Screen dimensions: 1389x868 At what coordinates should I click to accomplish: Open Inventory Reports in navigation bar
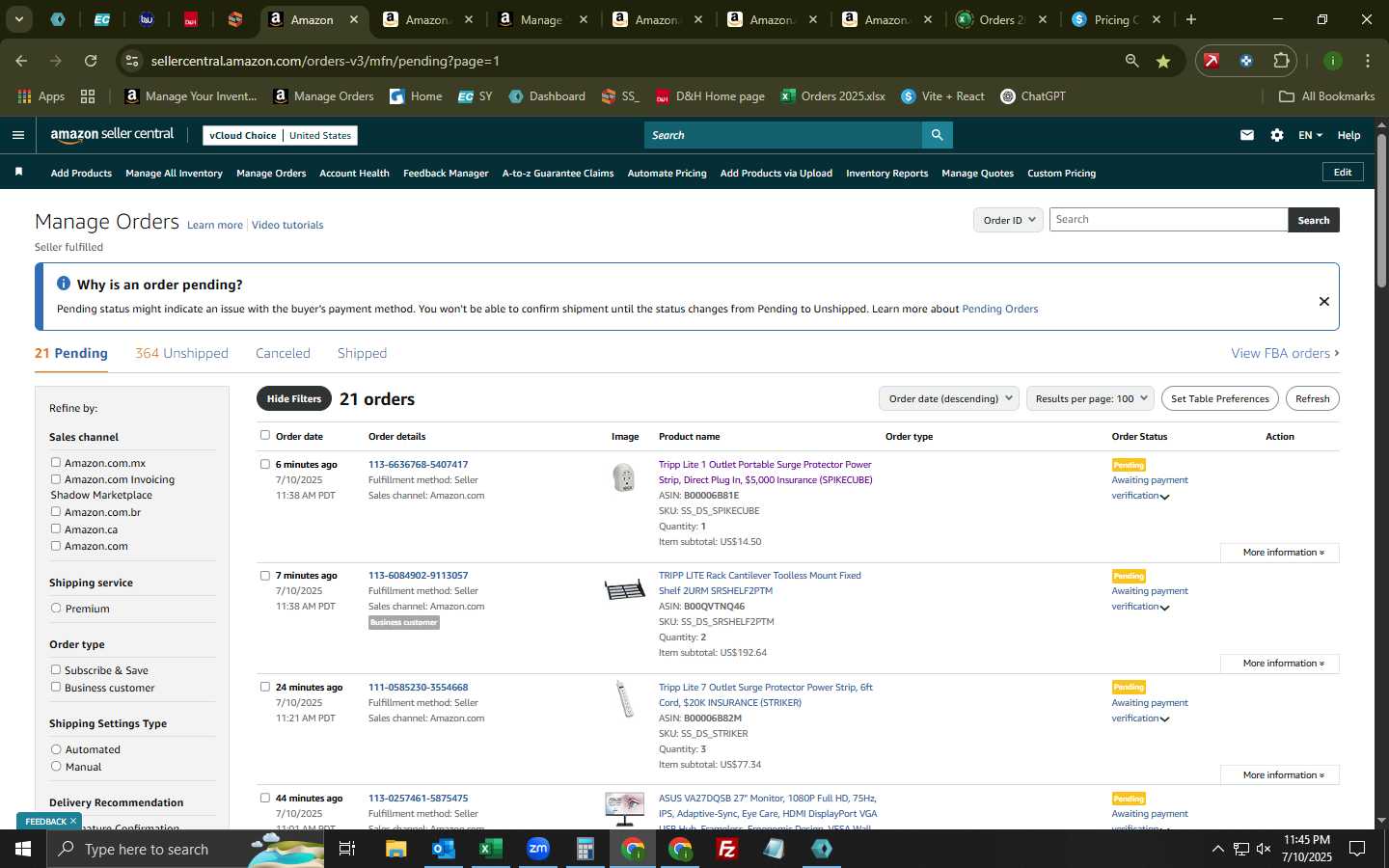886,174
